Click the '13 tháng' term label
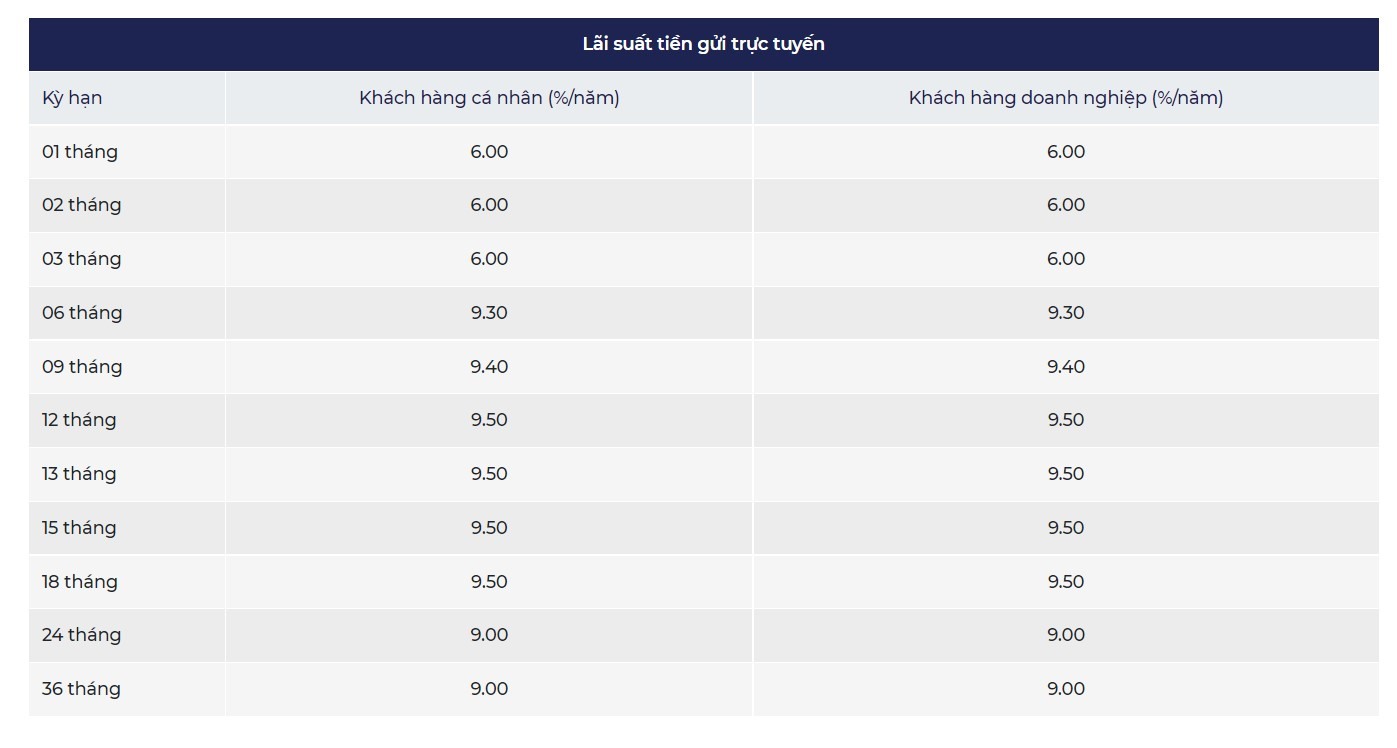 tap(79, 474)
